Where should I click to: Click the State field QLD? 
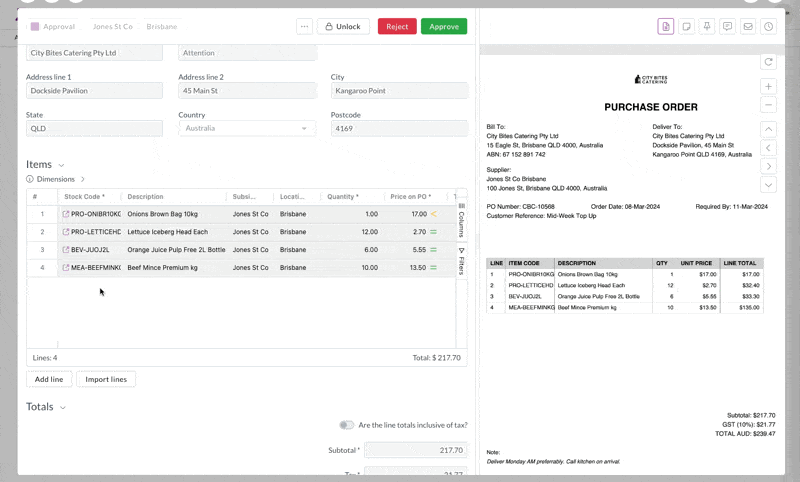(x=94, y=129)
